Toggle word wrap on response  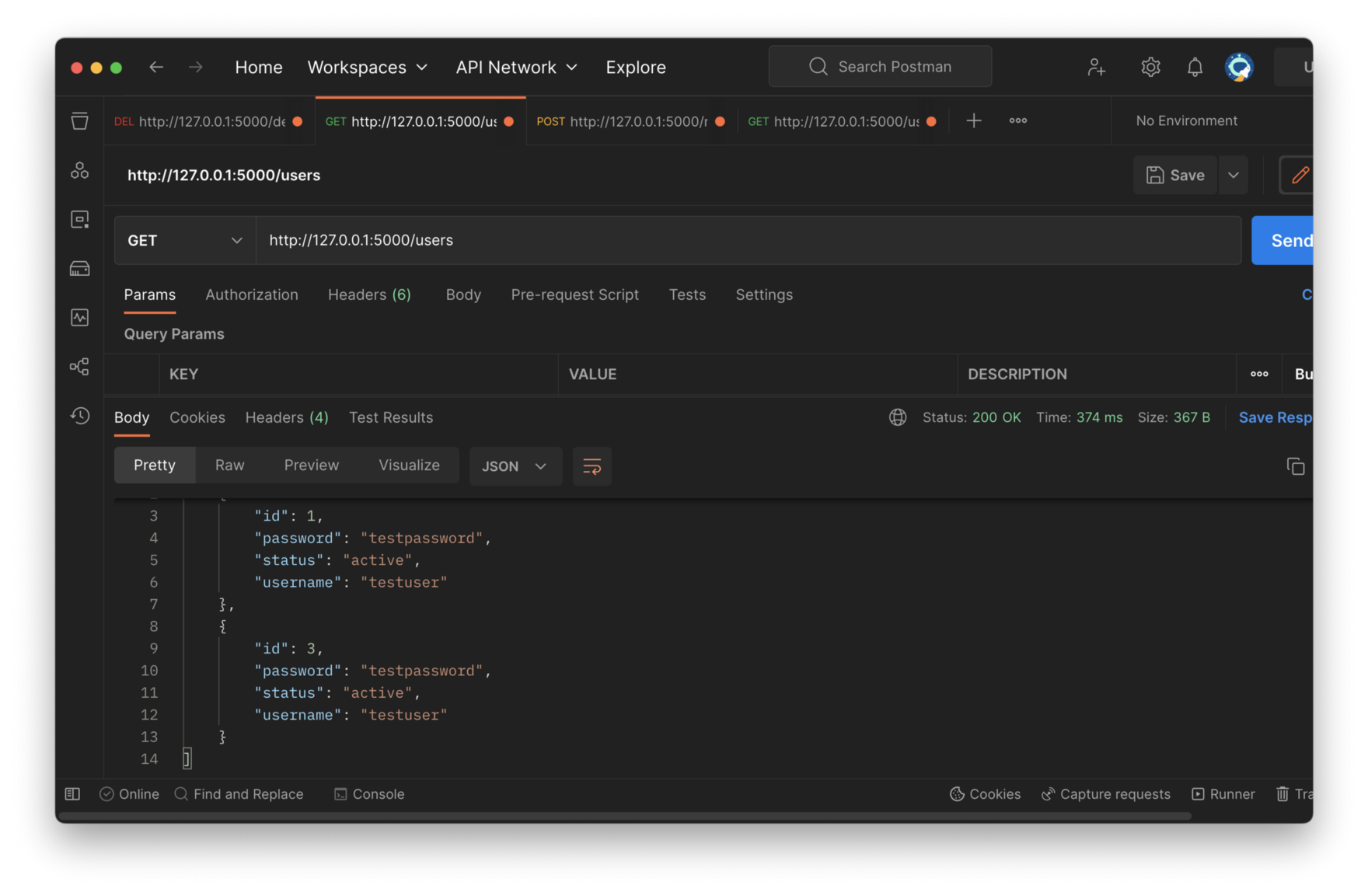tap(592, 465)
